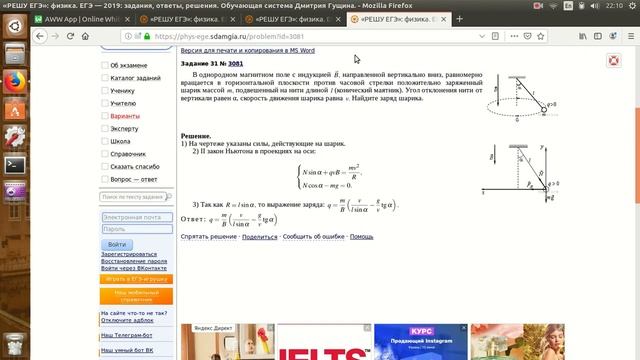Open Firefox hamburger menu
Image resolution: width=640 pixels, height=360 pixels.
pyautogui.click(x=631, y=36)
